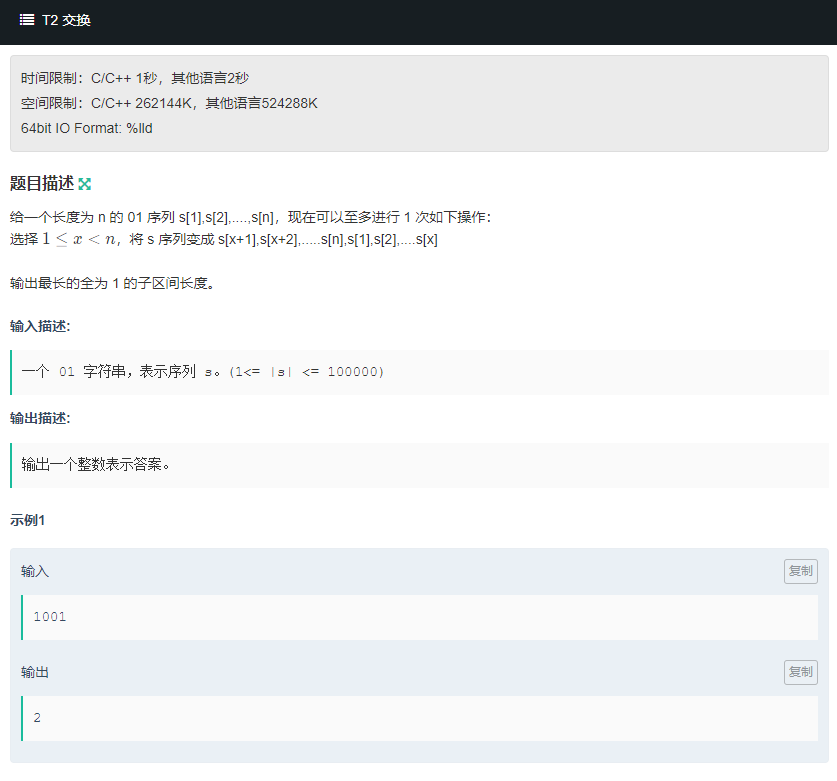837x781 pixels.
Task: Select the sample output value 2
Action: point(37,718)
